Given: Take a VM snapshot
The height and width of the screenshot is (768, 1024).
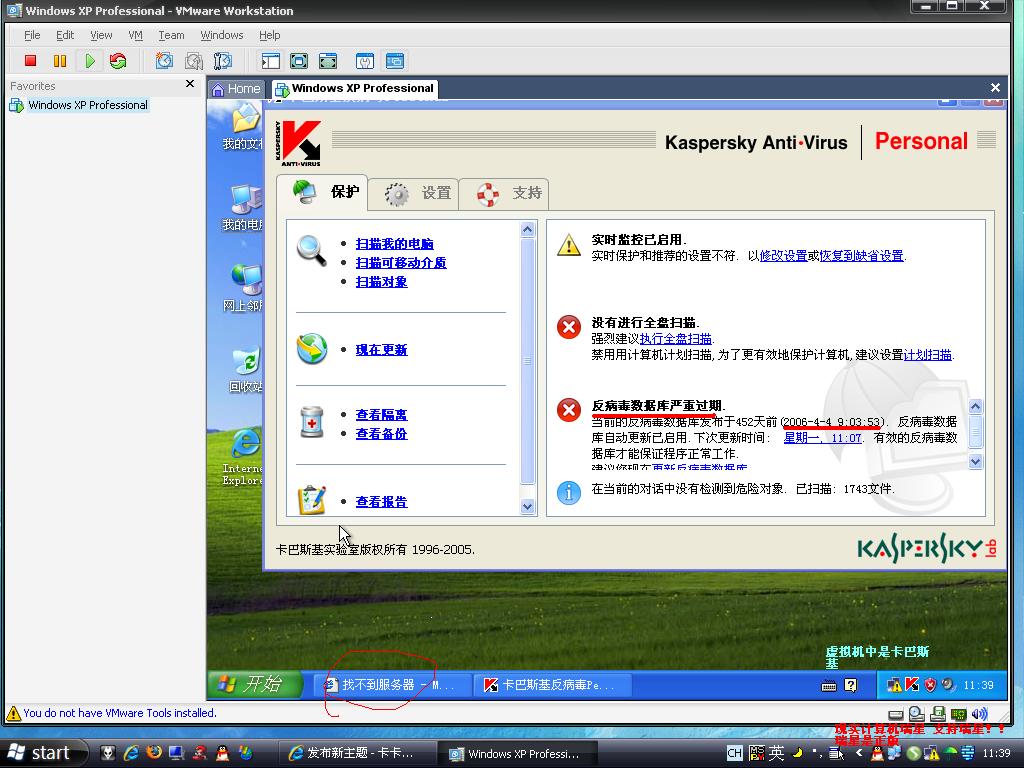Looking at the screenshot, I should 164,61.
